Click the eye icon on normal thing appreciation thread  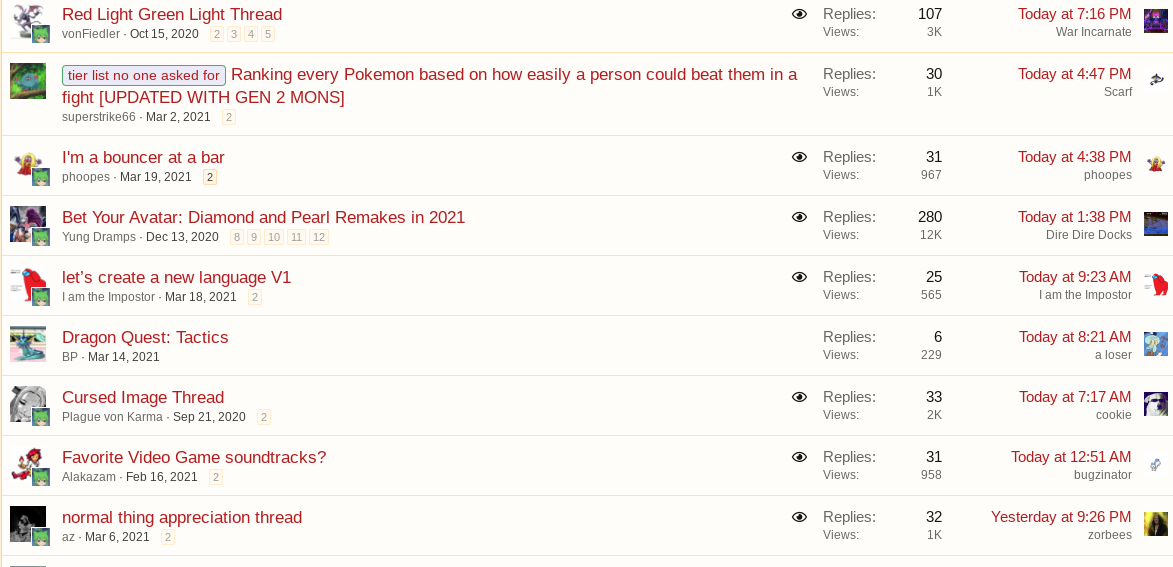pos(799,517)
